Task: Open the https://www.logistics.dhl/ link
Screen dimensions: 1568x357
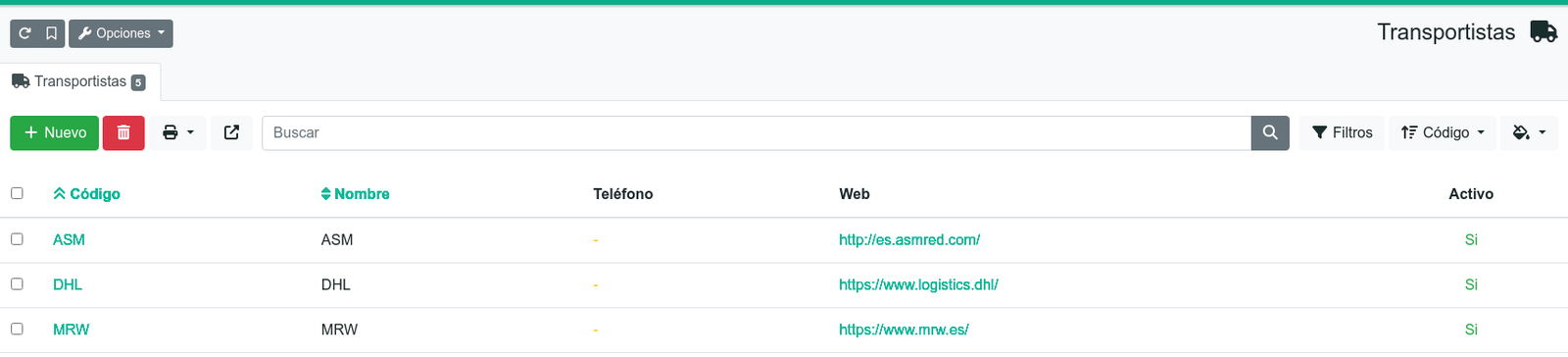Action: tap(918, 284)
